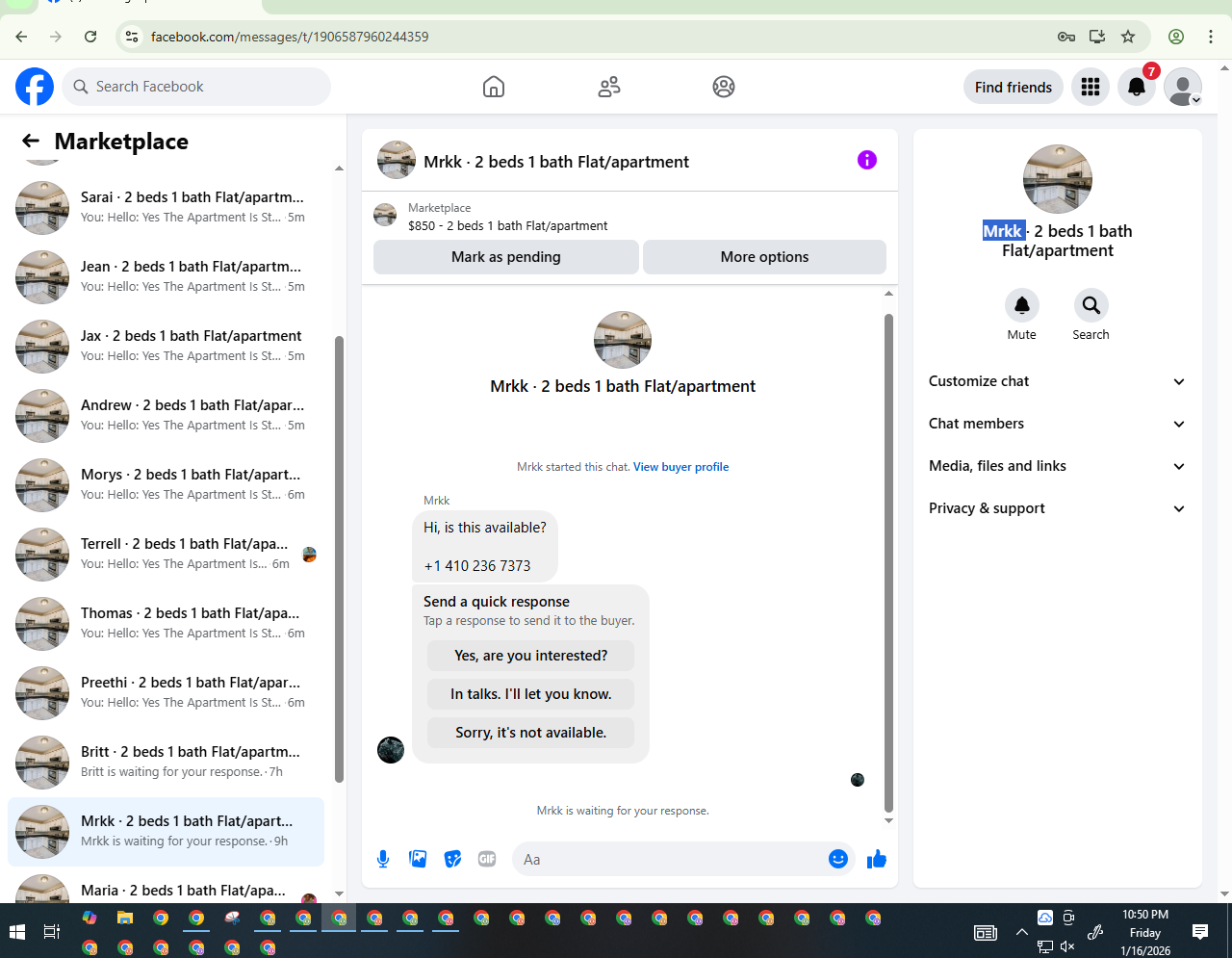Expand Chat members section
Screen dimensions: 1232x958
tap(1057, 424)
